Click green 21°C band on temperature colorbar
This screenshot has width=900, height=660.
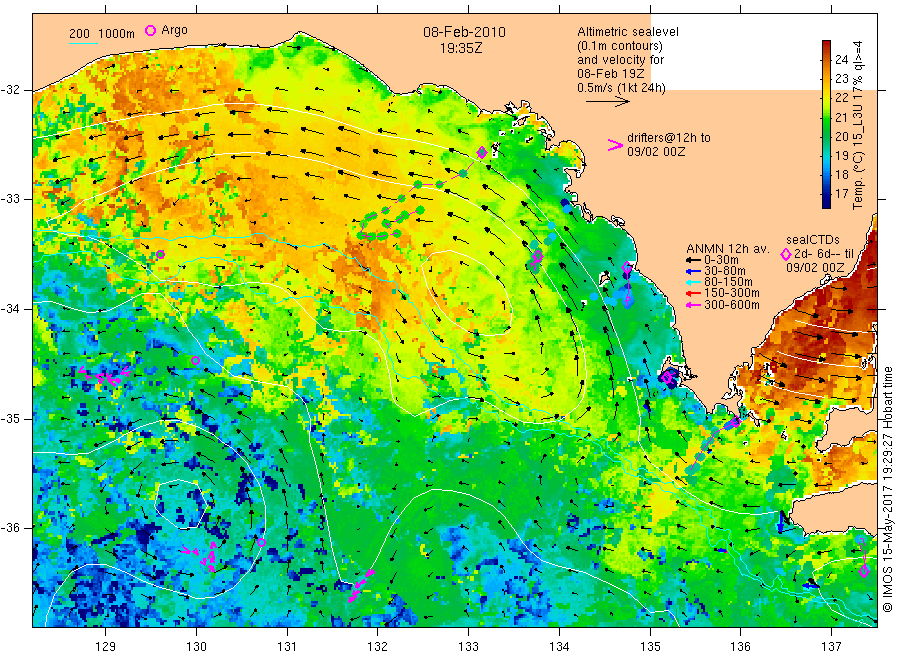coord(827,118)
